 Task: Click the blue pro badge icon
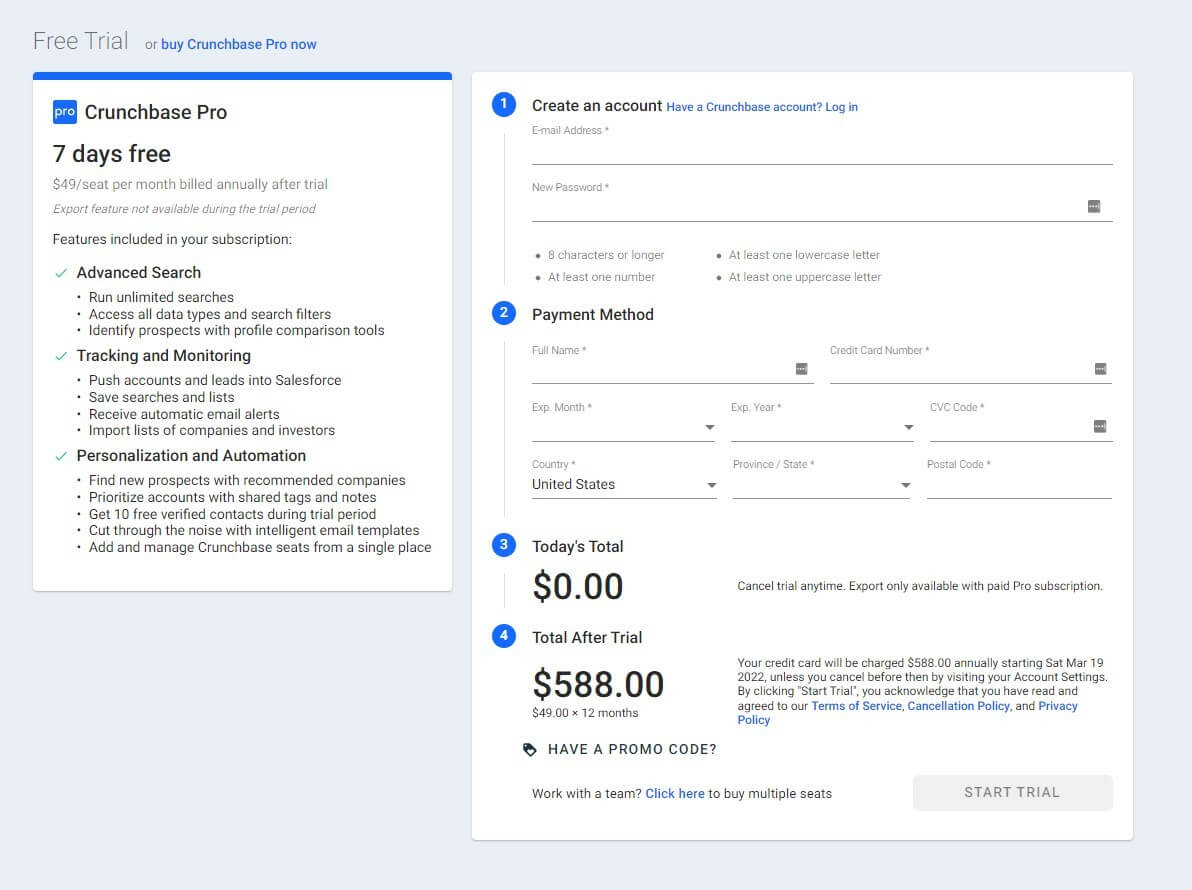[x=64, y=111]
